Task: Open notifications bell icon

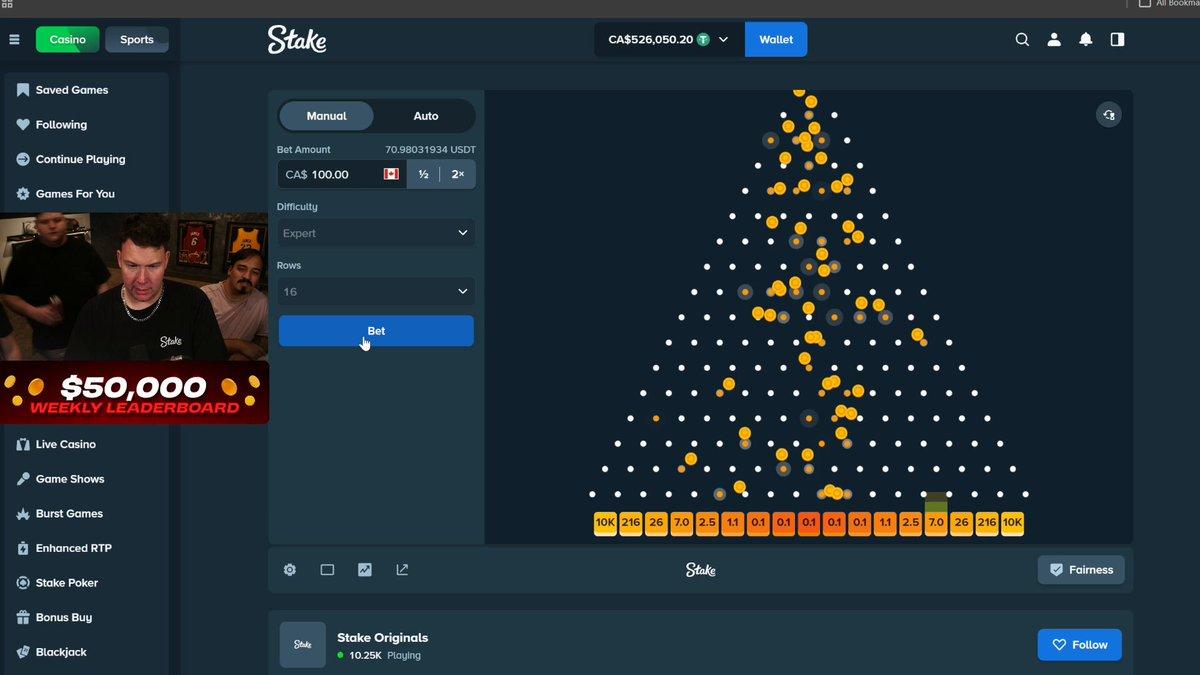Action: tap(1086, 40)
